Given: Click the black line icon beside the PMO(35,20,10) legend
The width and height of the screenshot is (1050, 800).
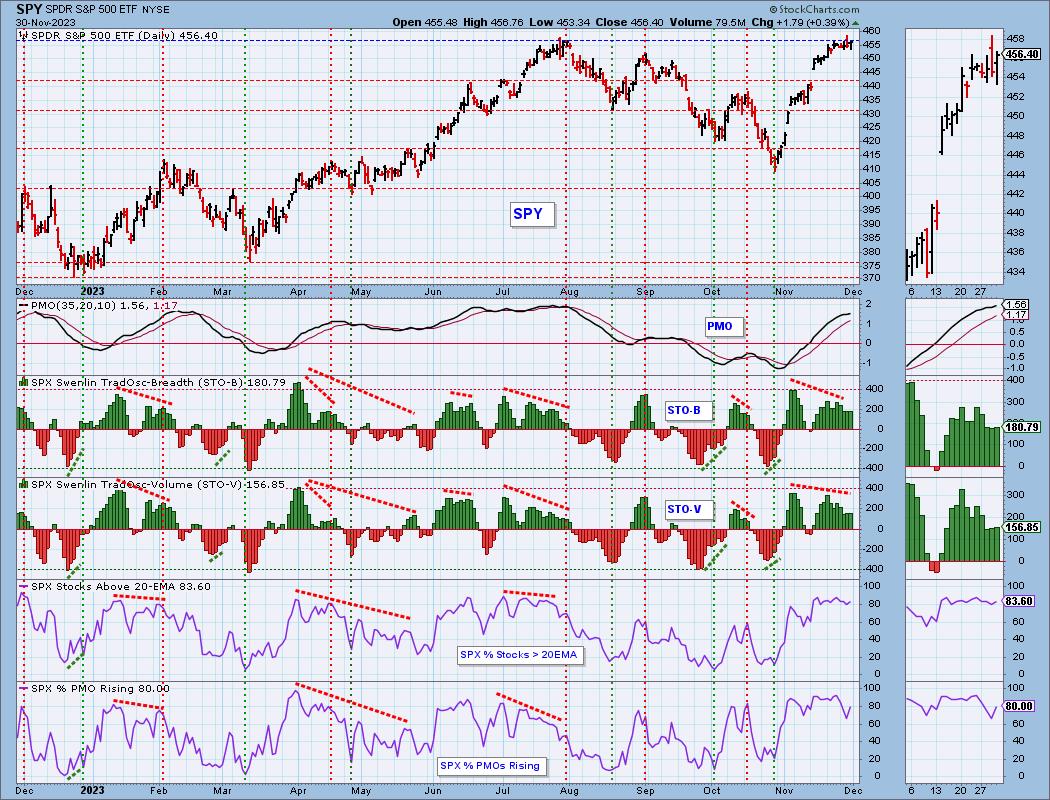Looking at the screenshot, I should pos(23,305).
